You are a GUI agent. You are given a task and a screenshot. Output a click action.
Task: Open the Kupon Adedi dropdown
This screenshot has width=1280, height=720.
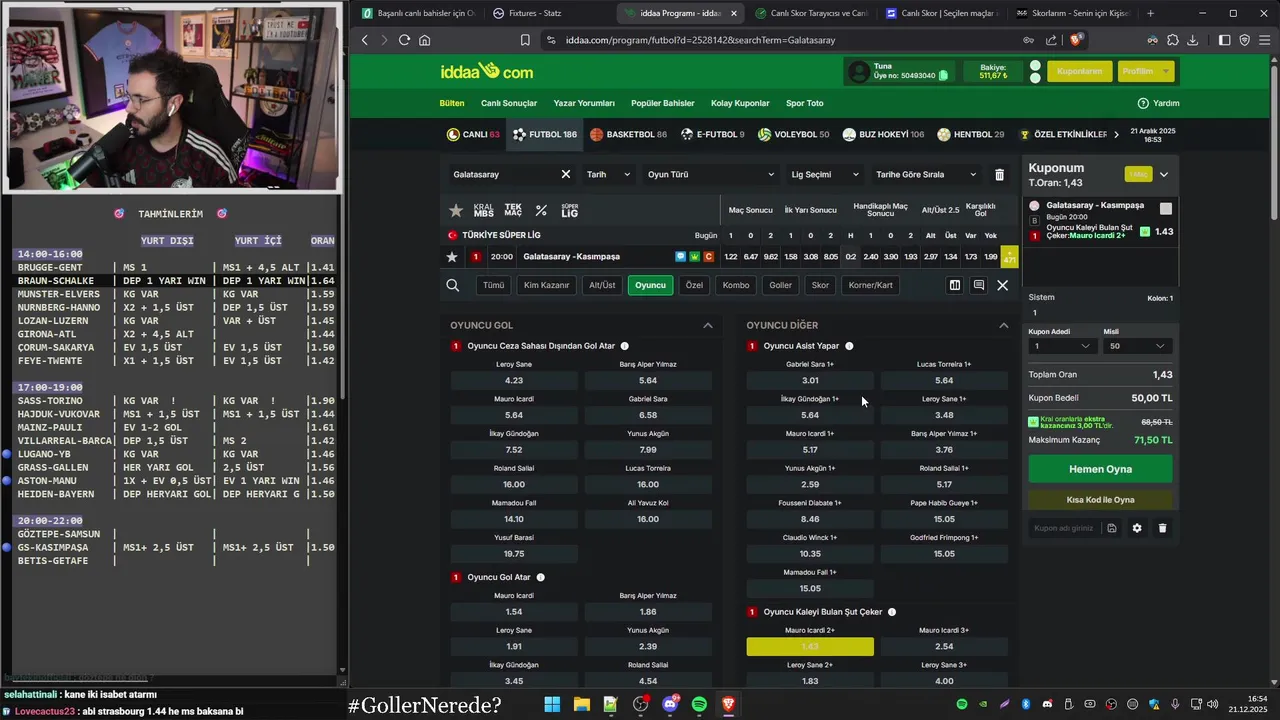pos(1061,346)
